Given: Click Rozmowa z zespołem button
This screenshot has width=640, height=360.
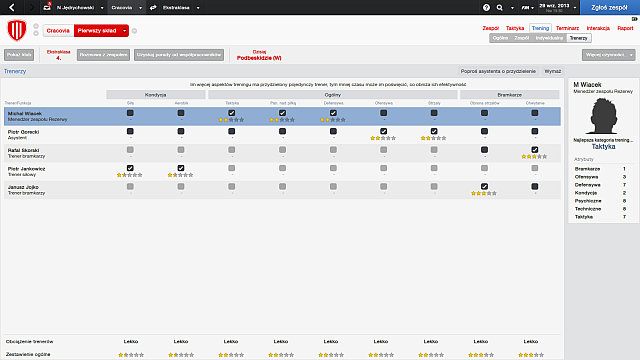Looking at the screenshot, I should (x=103, y=55).
